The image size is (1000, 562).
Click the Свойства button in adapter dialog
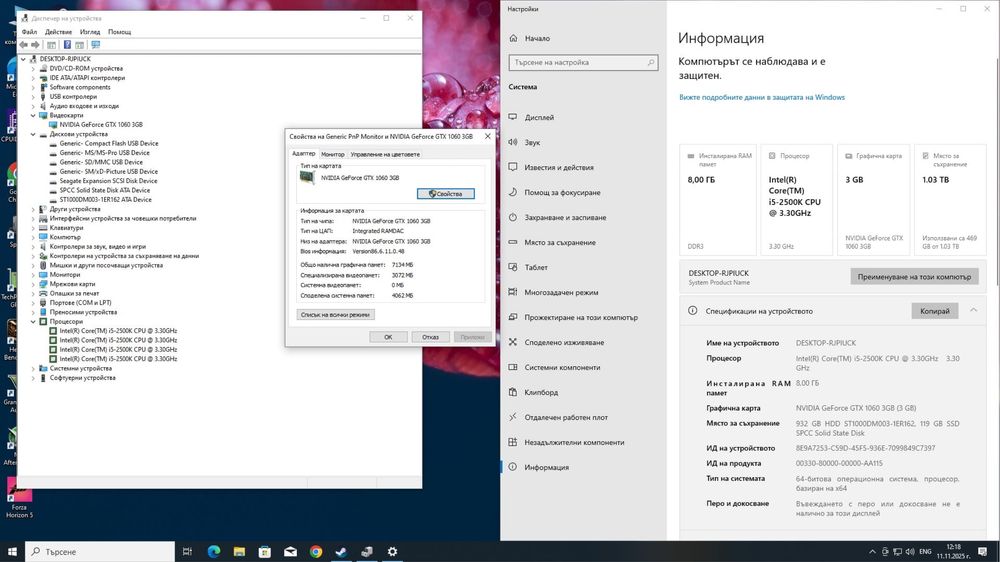pyautogui.click(x=446, y=193)
